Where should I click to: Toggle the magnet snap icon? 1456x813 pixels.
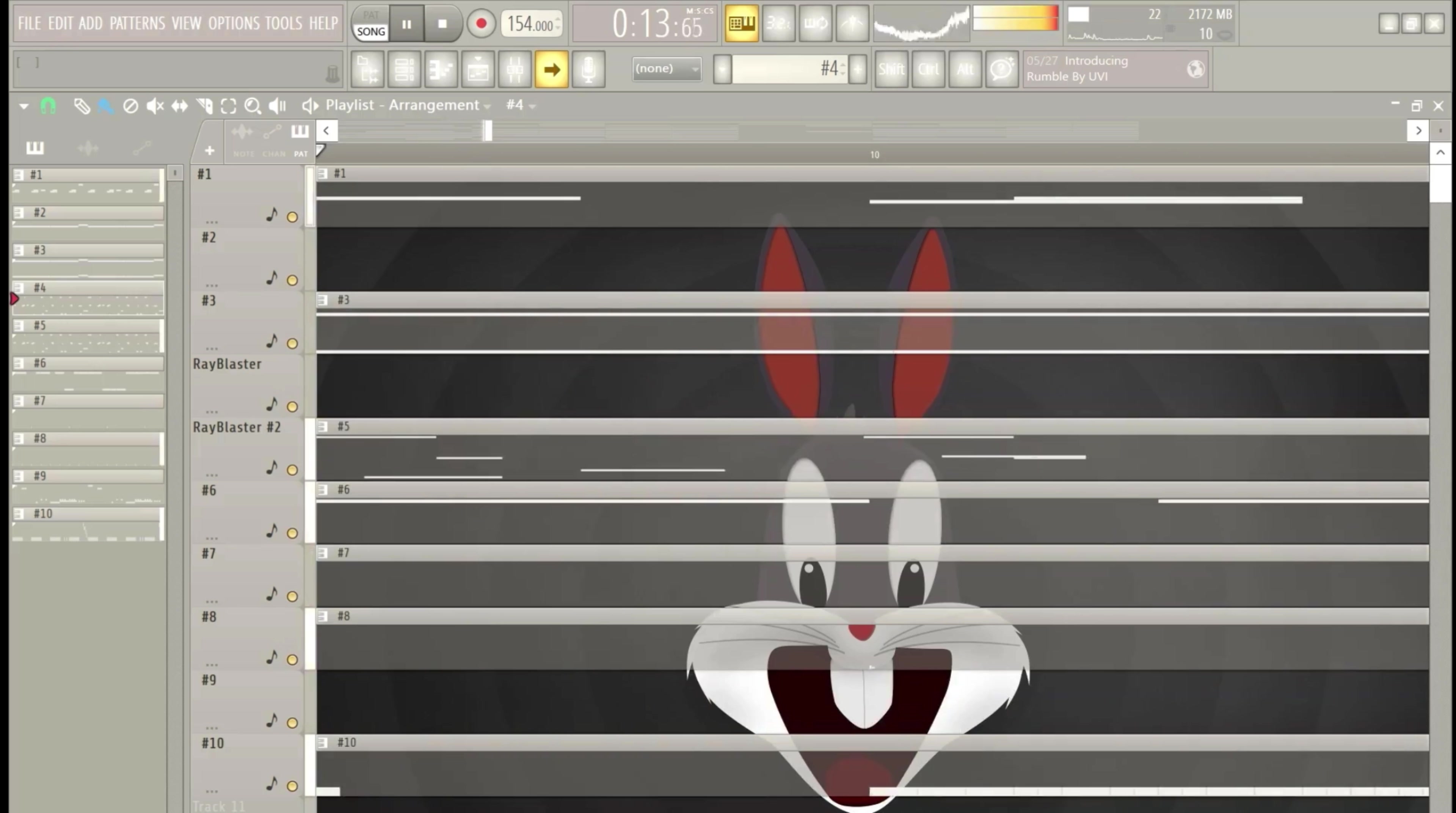tap(48, 106)
